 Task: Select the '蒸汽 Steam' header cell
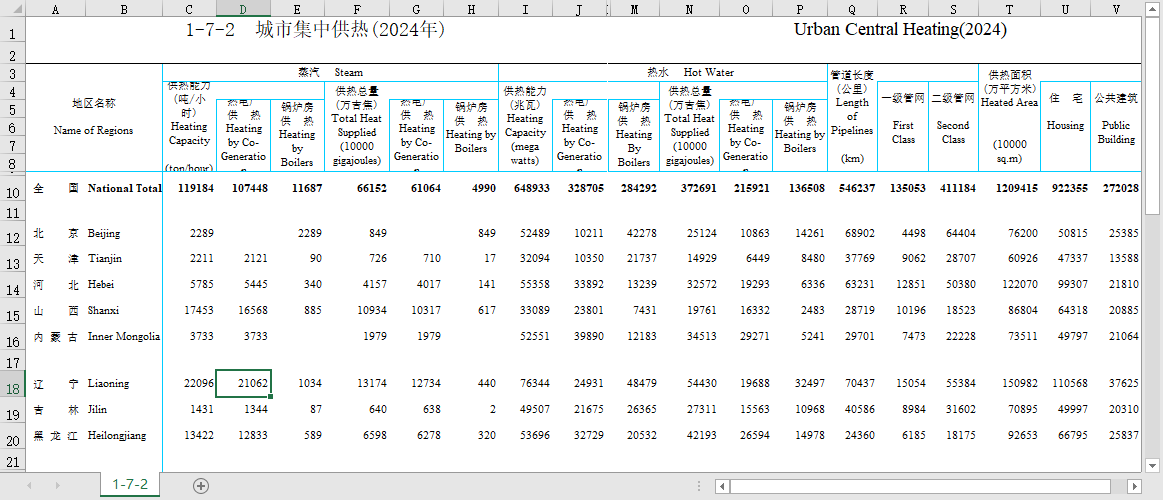coord(330,73)
